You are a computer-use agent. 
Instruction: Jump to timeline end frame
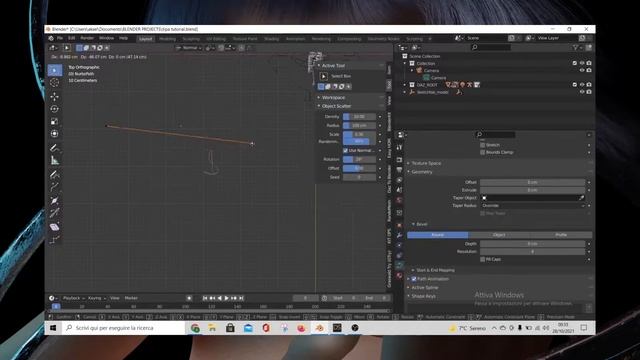tap(241, 298)
